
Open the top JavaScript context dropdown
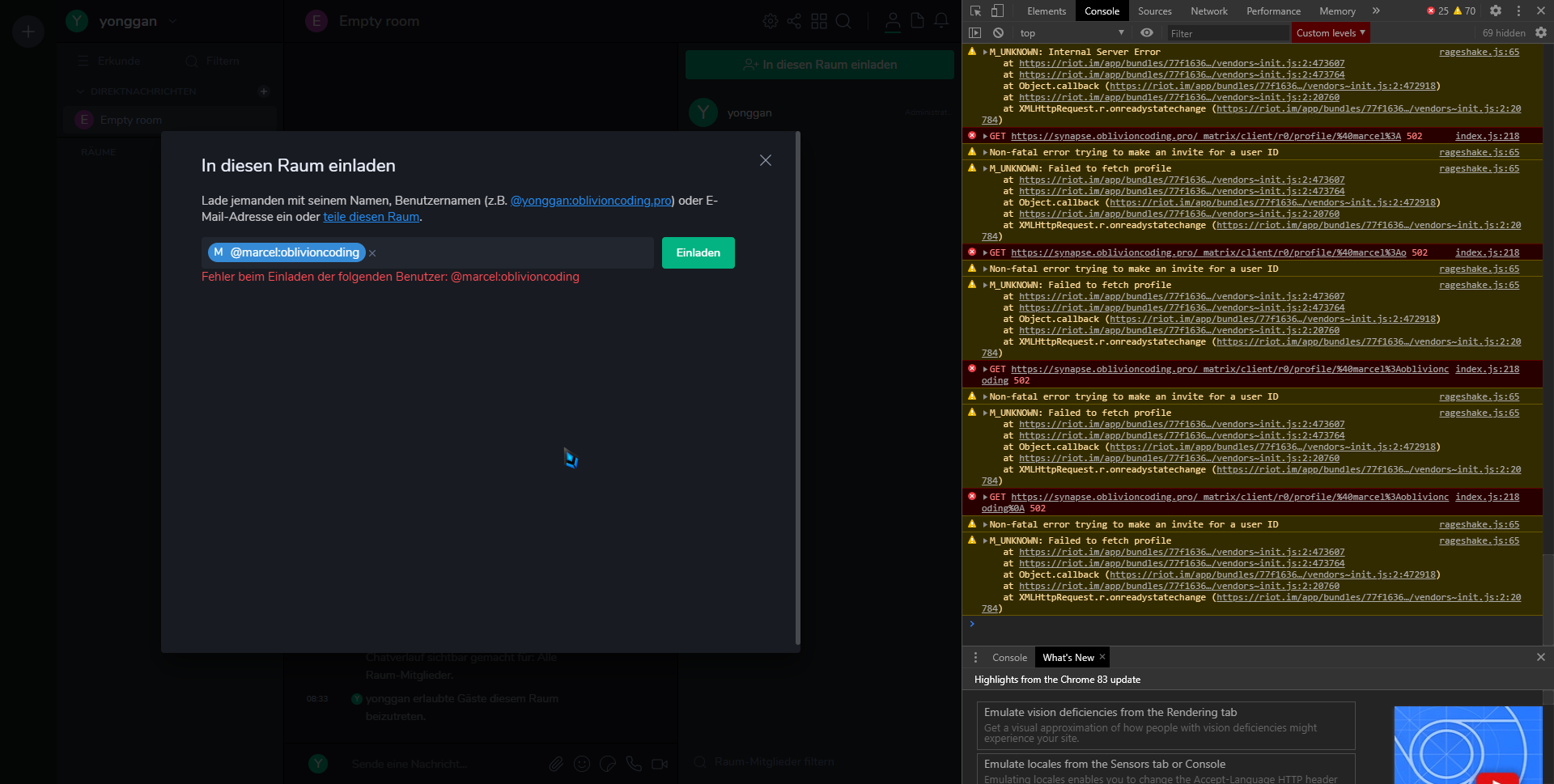coord(1070,32)
